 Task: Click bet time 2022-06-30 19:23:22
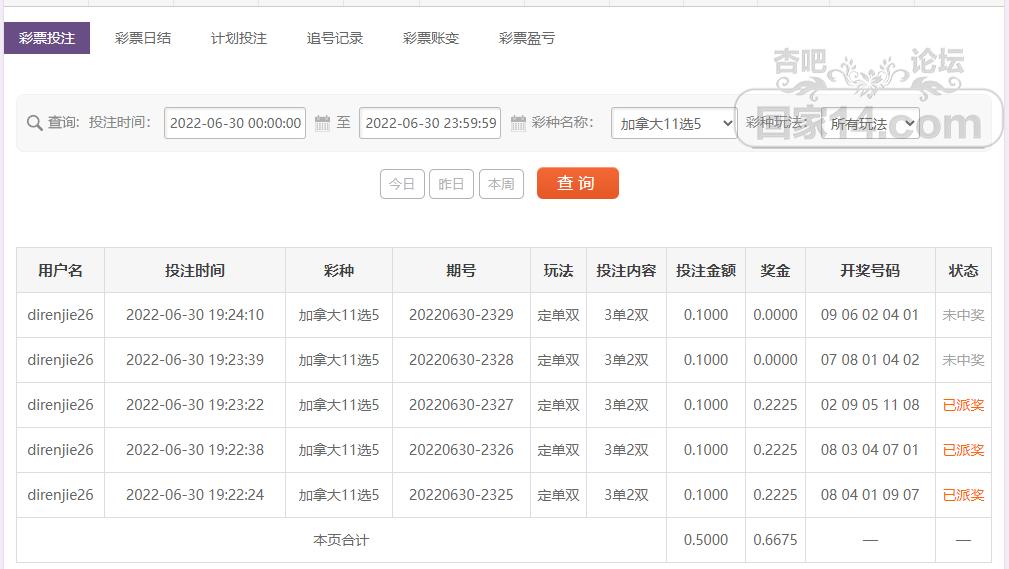pos(195,405)
